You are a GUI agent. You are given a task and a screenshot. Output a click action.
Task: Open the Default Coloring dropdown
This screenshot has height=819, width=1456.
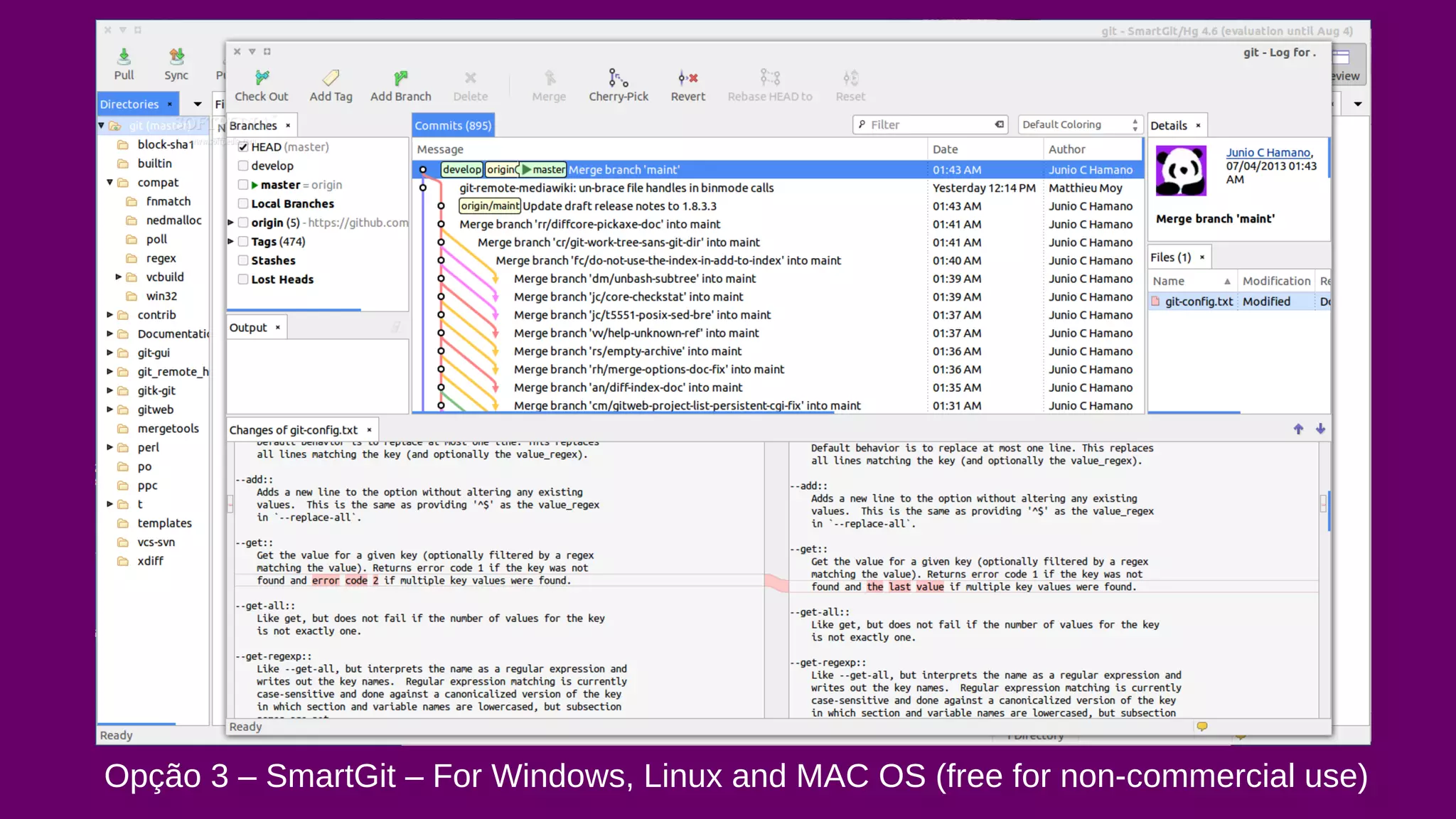click(x=1079, y=124)
